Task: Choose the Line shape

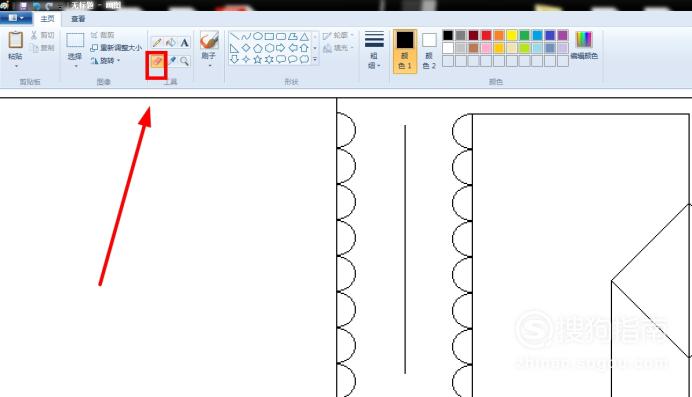Action: coord(234,36)
